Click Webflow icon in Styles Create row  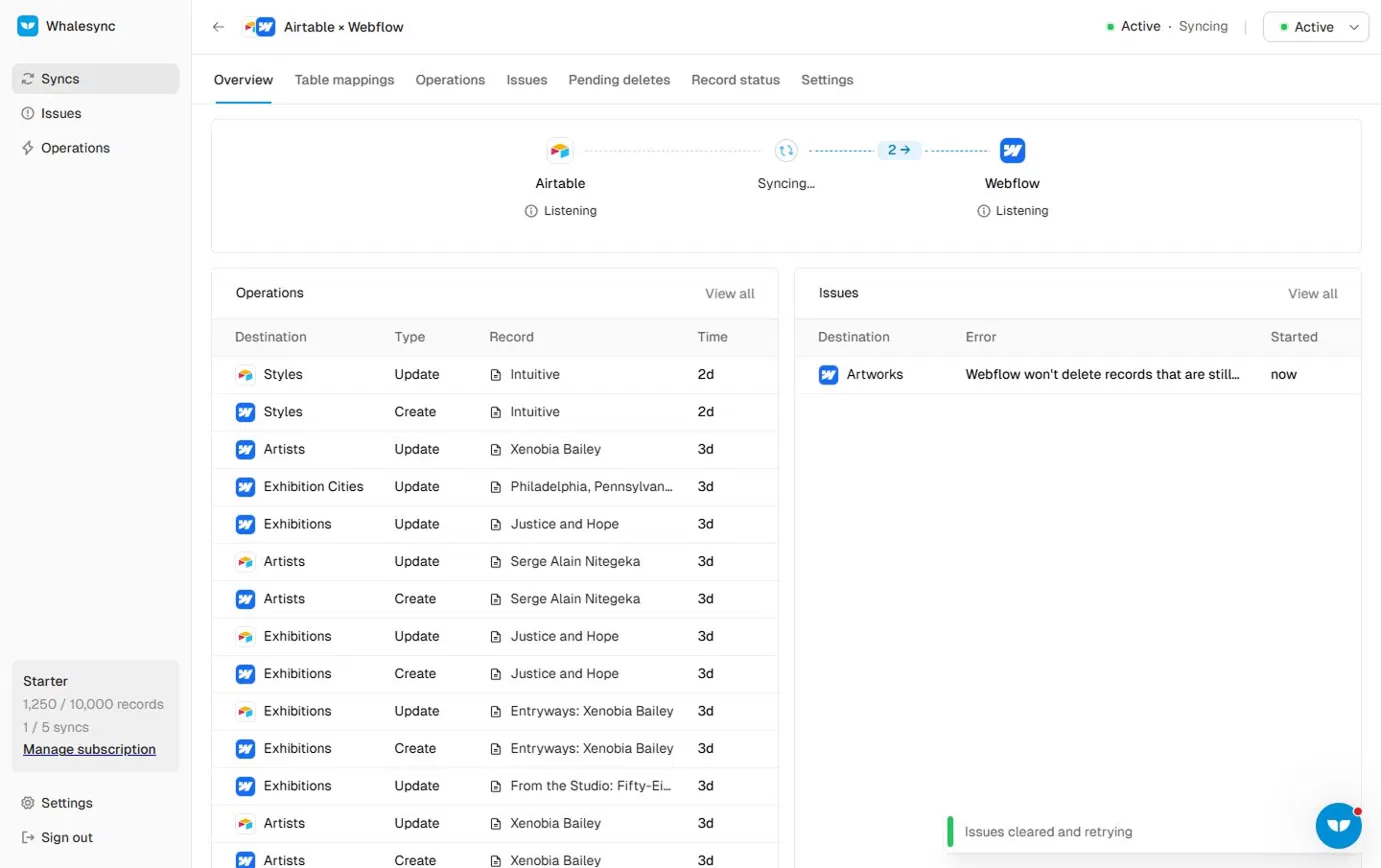[x=245, y=412]
